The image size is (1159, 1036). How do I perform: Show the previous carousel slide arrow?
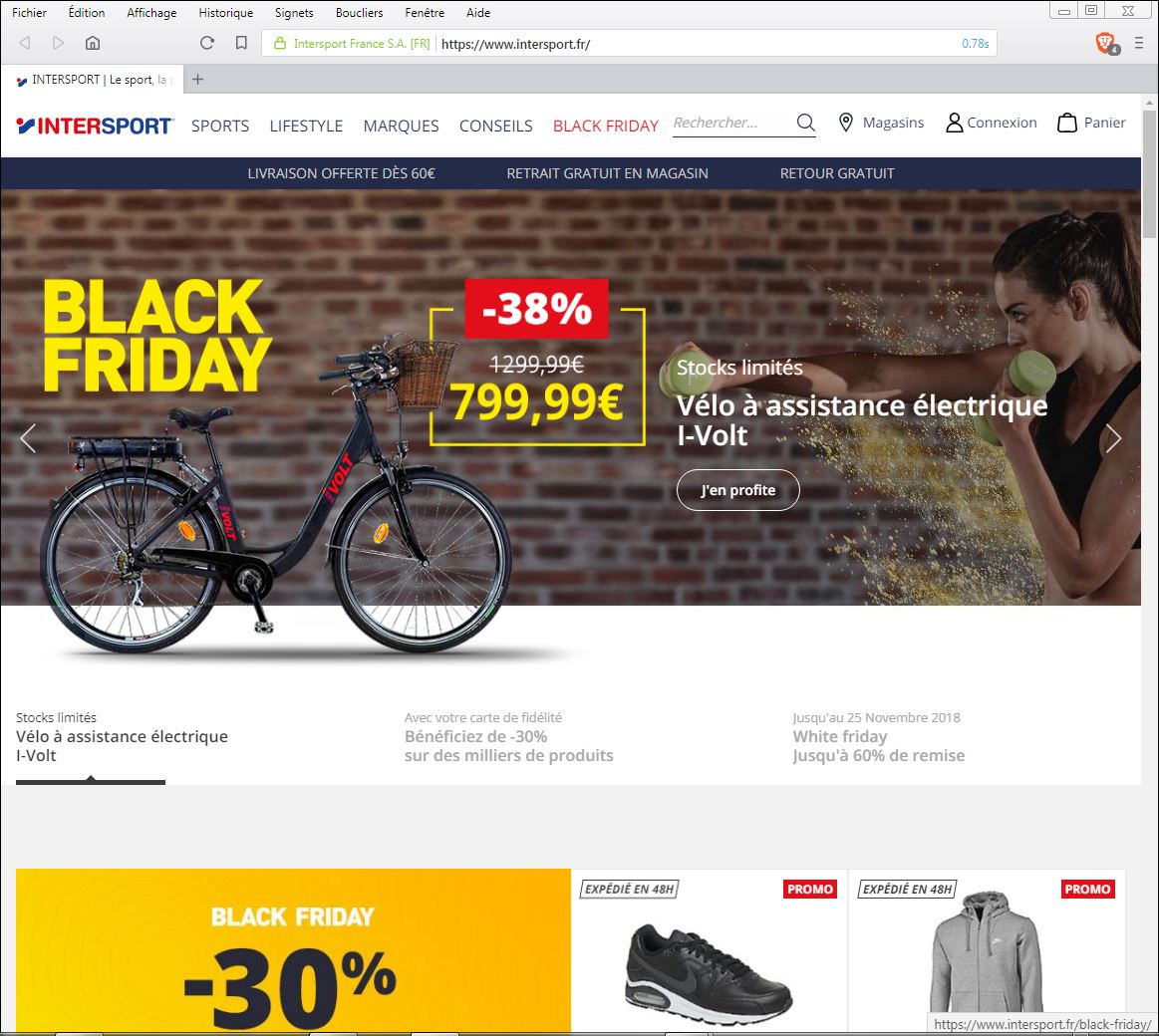click(x=28, y=438)
